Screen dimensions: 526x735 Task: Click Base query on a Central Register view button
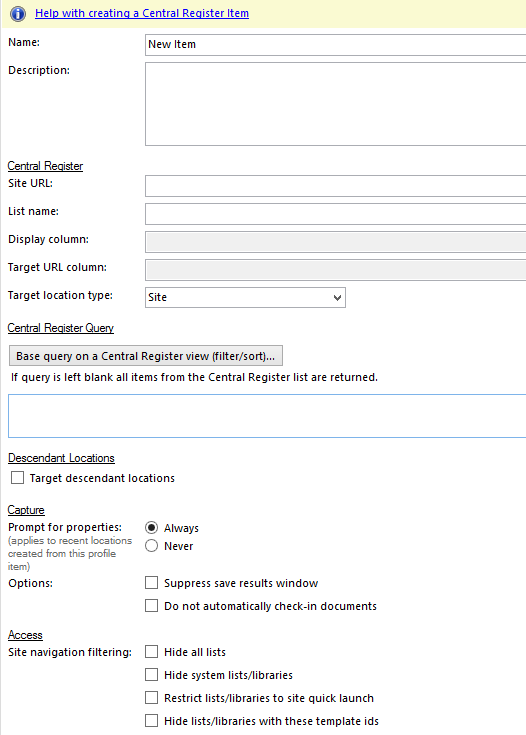click(x=146, y=356)
